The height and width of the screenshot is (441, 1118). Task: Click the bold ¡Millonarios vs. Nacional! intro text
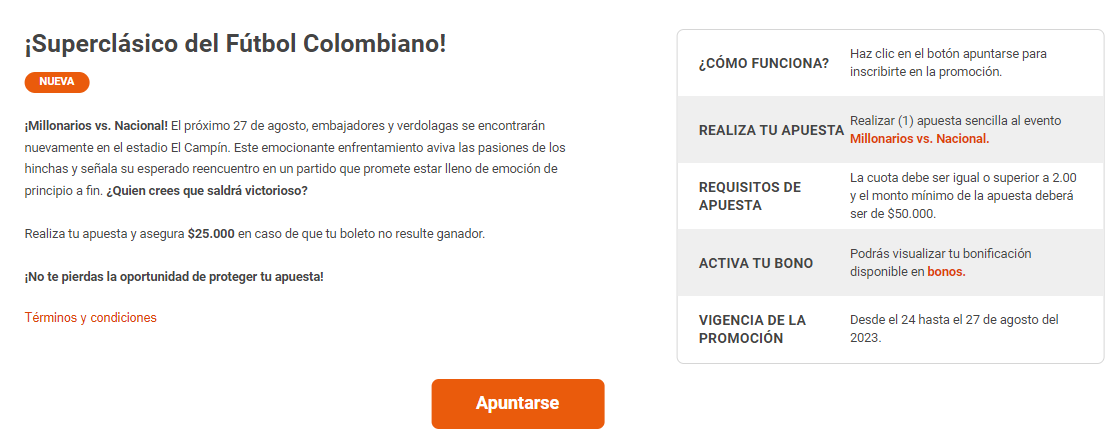(x=96, y=125)
